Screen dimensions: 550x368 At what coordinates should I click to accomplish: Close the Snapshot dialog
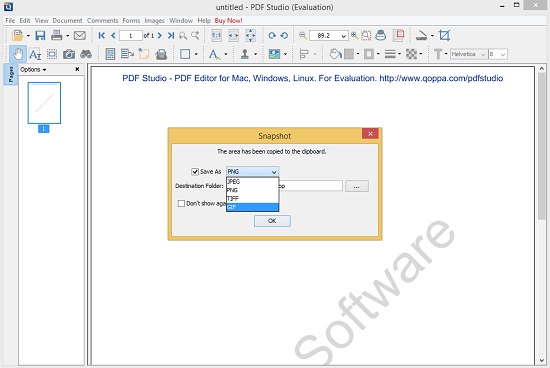coord(370,134)
